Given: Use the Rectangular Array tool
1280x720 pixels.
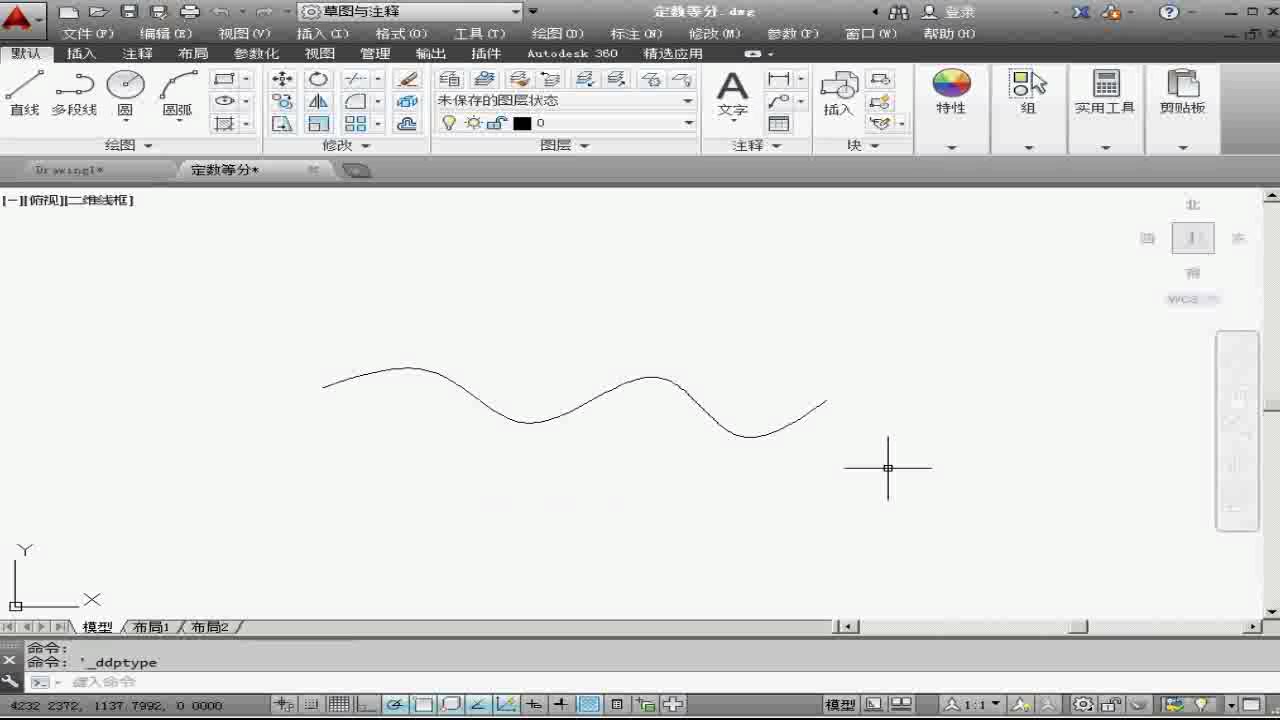Looking at the screenshot, I should pyautogui.click(x=355, y=124).
